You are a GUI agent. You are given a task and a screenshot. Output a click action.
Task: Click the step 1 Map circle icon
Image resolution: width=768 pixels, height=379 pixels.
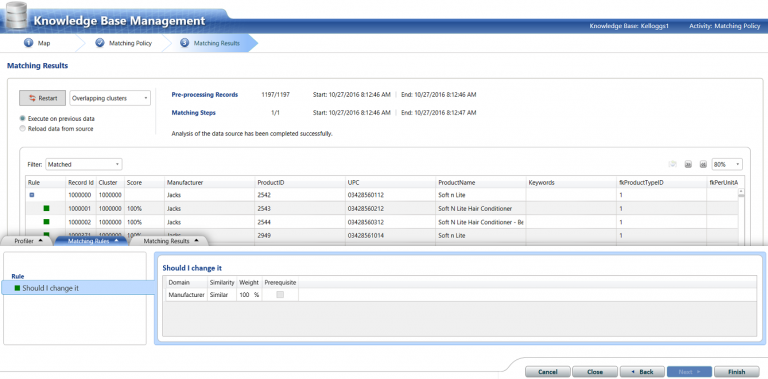coord(28,43)
